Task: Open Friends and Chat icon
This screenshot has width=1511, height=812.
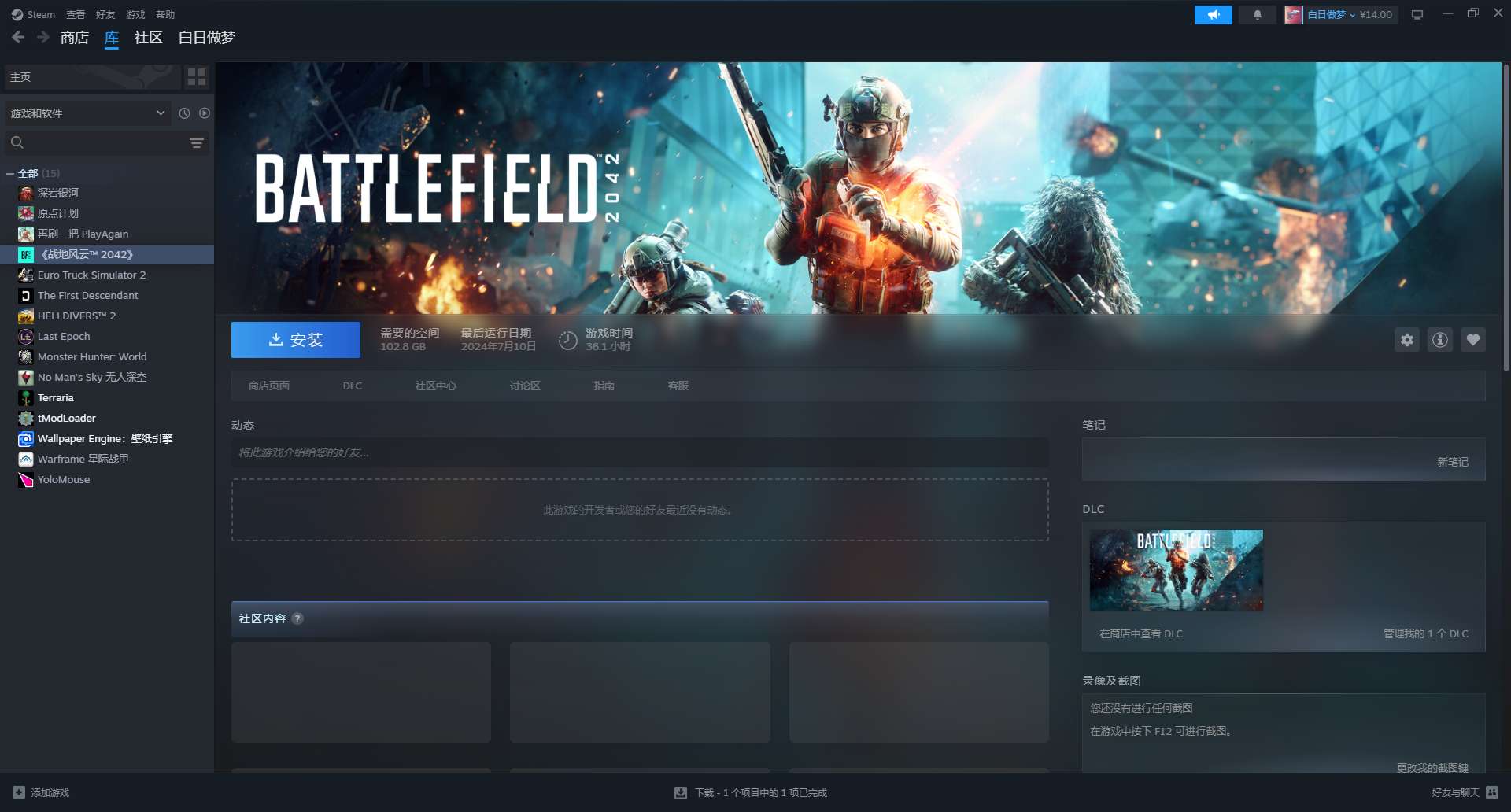Action: pos(1491,792)
